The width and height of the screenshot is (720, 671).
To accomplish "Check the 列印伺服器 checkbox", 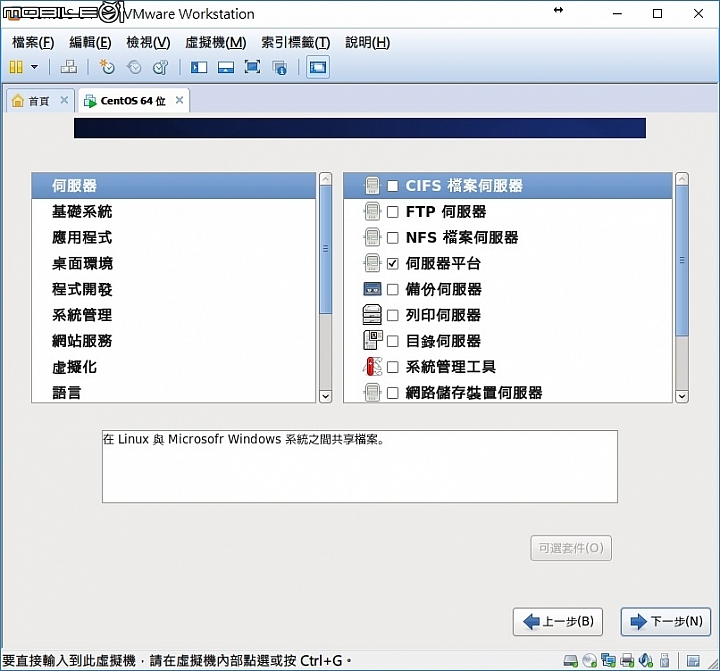I will [393, 315].
